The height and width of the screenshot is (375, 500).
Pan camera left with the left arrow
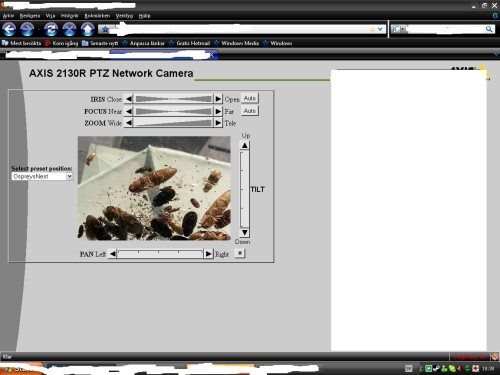113,254
